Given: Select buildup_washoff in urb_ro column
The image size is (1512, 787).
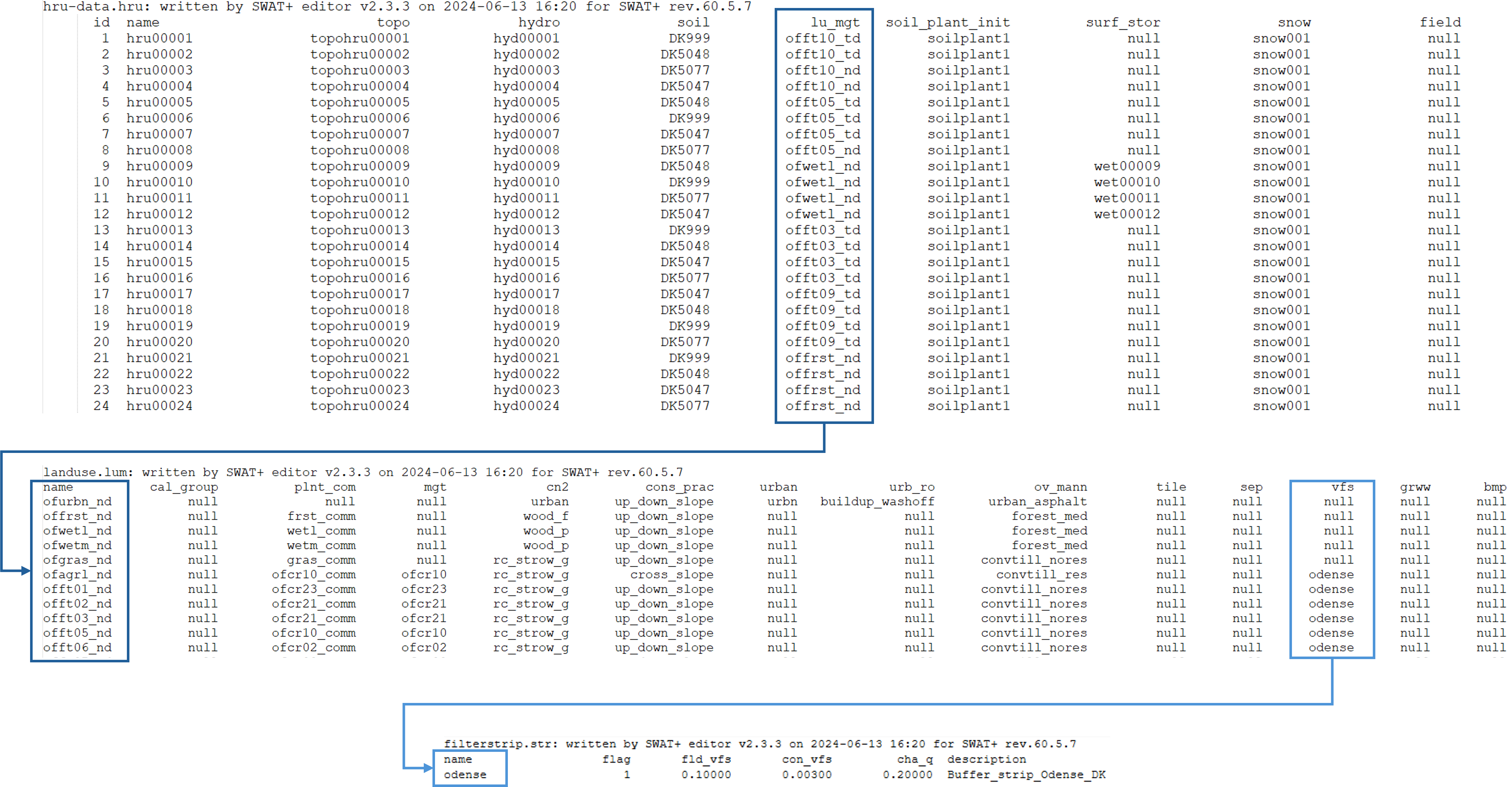Looking at the screenshot, I should [x=877, y=502].
